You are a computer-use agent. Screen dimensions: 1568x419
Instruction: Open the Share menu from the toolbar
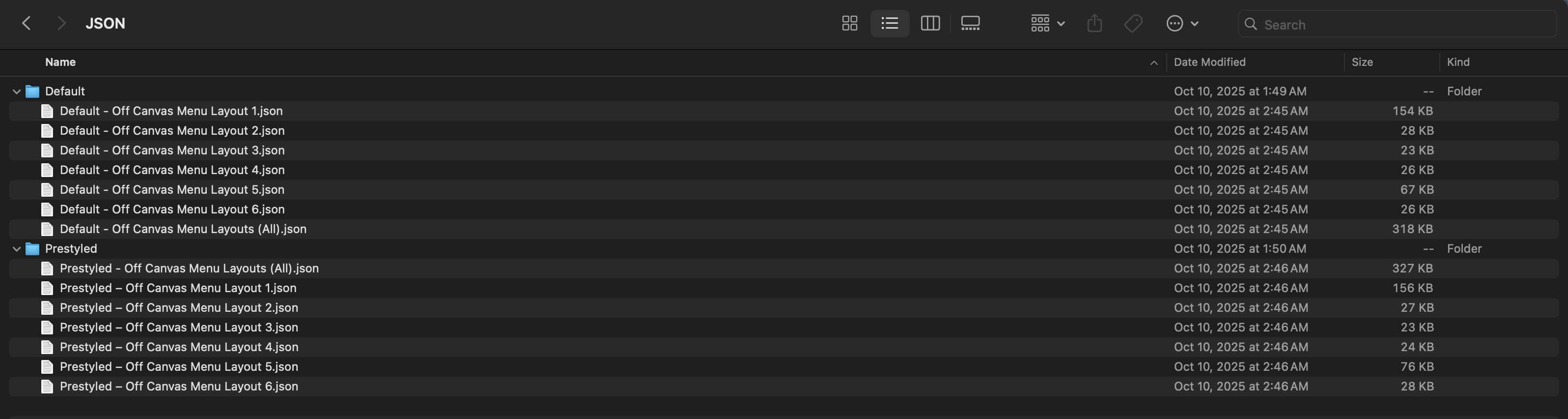pyautogui.click(x=1095, y=23)
